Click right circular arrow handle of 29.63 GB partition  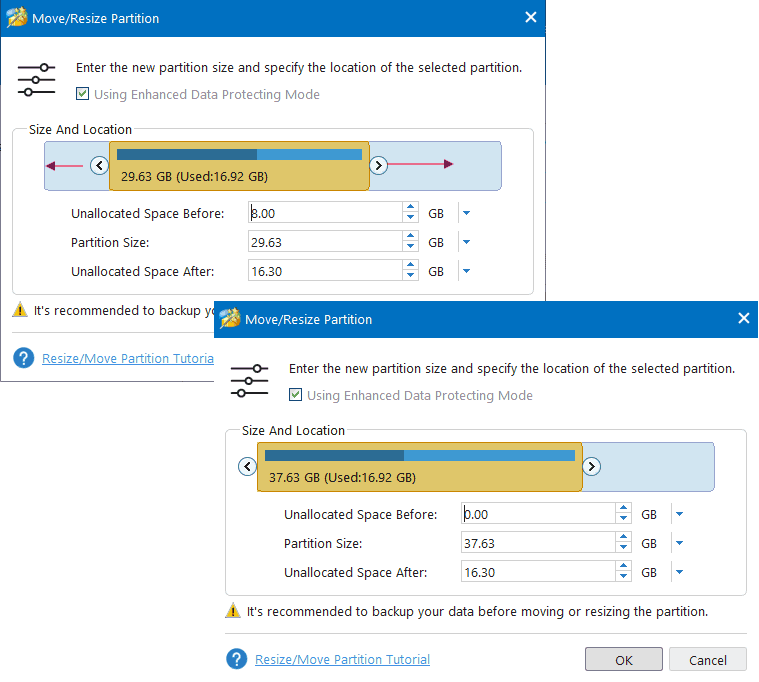[378, 166]
